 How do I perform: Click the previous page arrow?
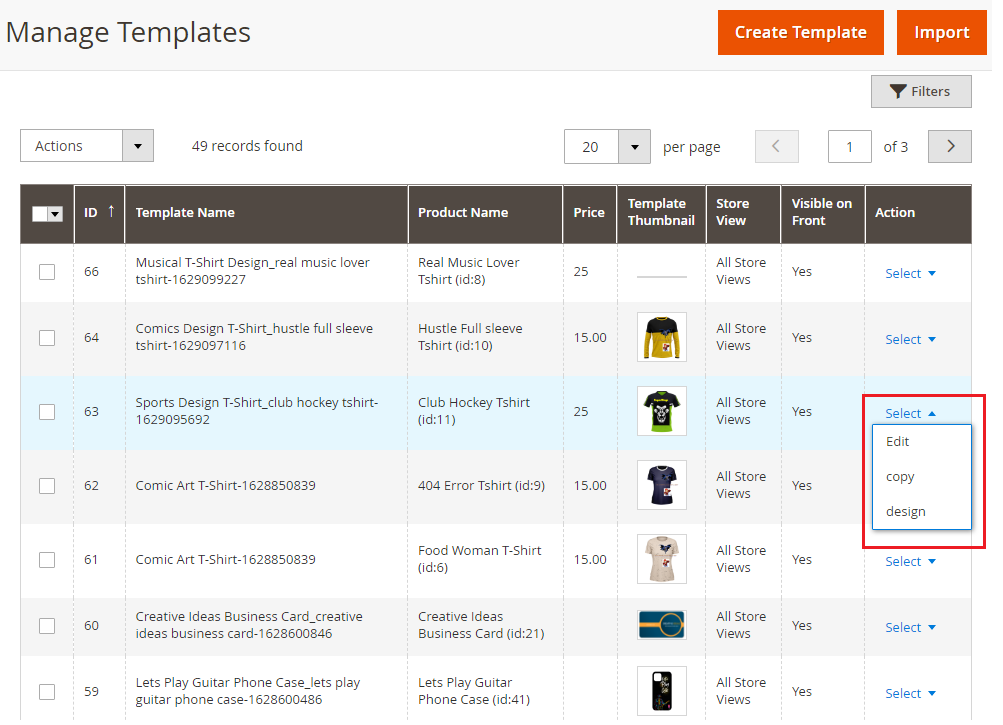(x=776, y=146)
